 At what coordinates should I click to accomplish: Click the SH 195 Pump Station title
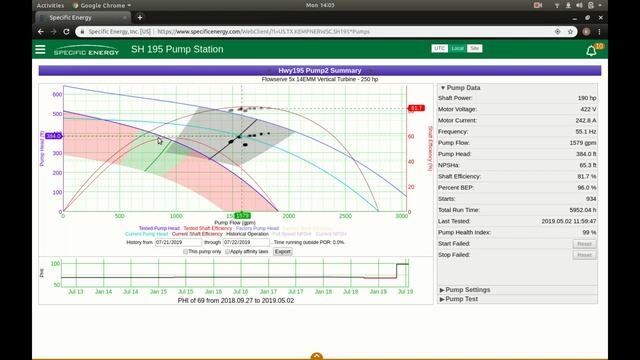pyautogui.click(x=177, y=49)
